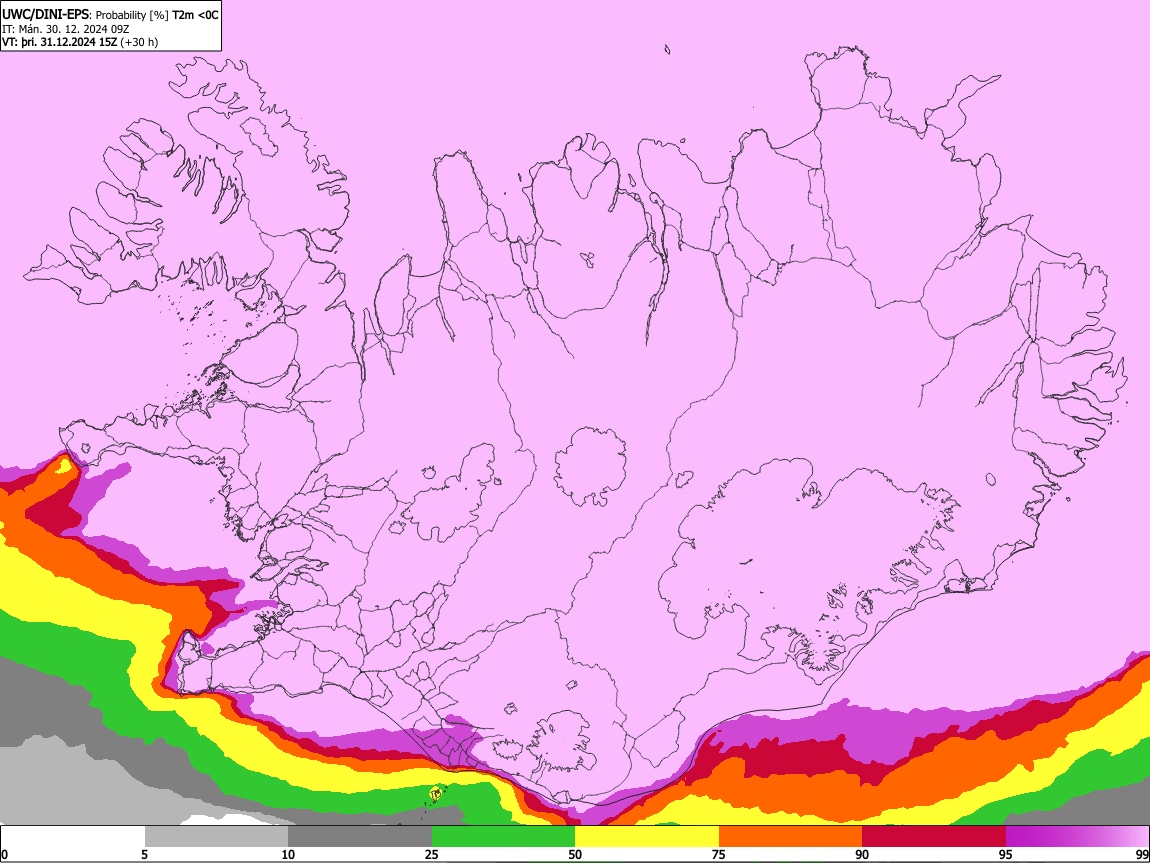Click the light gray 5–10% legend segment
Screen dimensions: 1150x863
[216, 836]
